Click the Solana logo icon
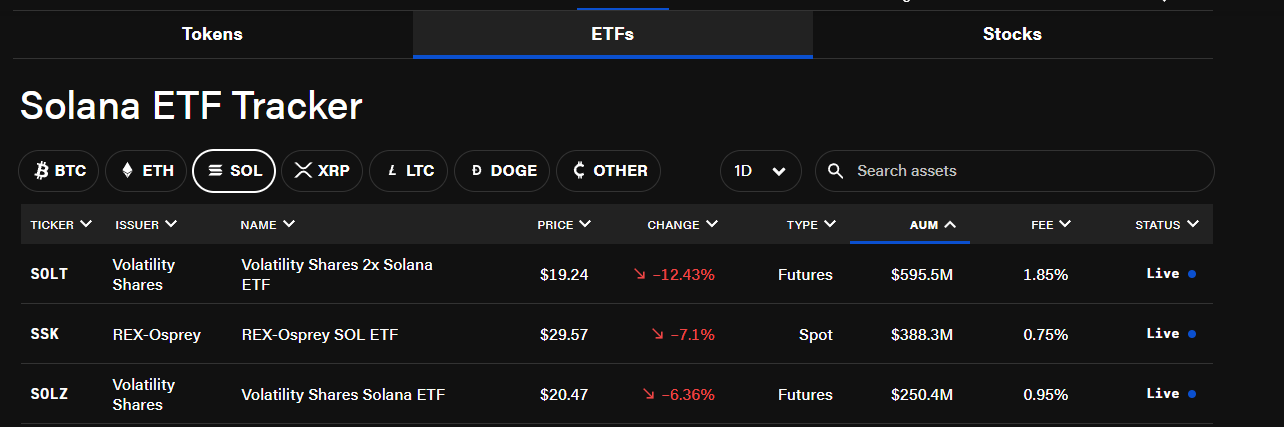 point(215,171)
